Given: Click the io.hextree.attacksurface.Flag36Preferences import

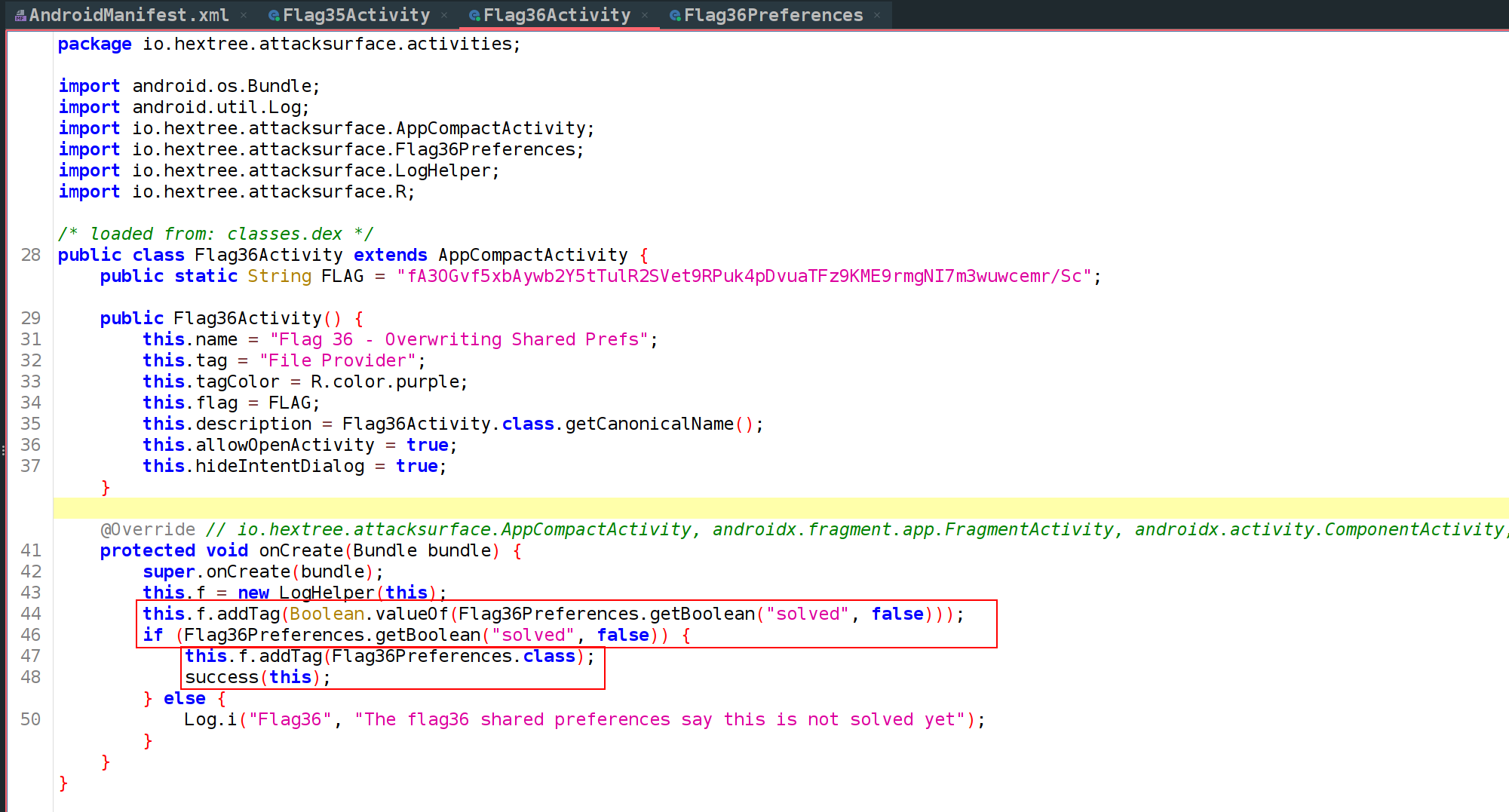Looking at the screenshot, I should 354,149.
